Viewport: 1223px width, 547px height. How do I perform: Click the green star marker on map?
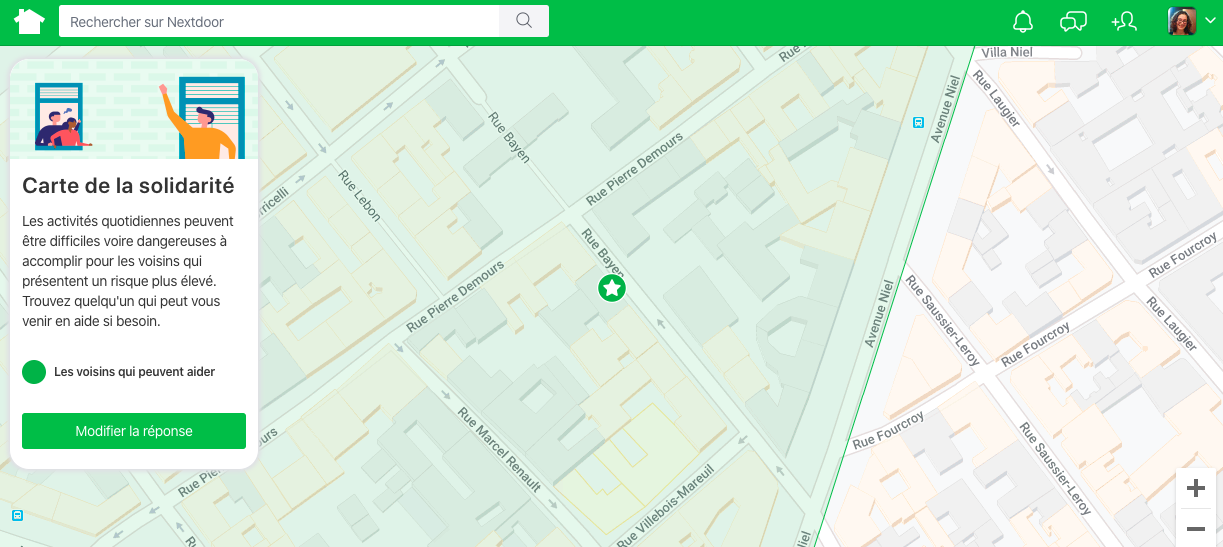pyautogui.click(x=612, y=289)
